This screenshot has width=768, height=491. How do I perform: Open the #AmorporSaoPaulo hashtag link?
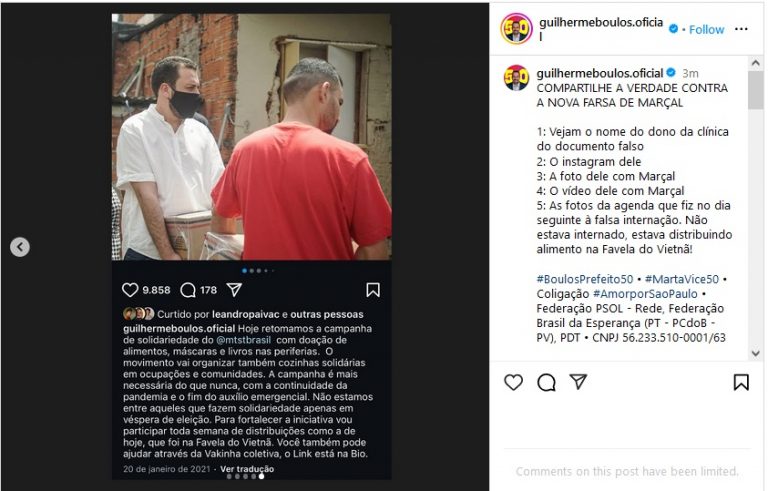[645, 294]
